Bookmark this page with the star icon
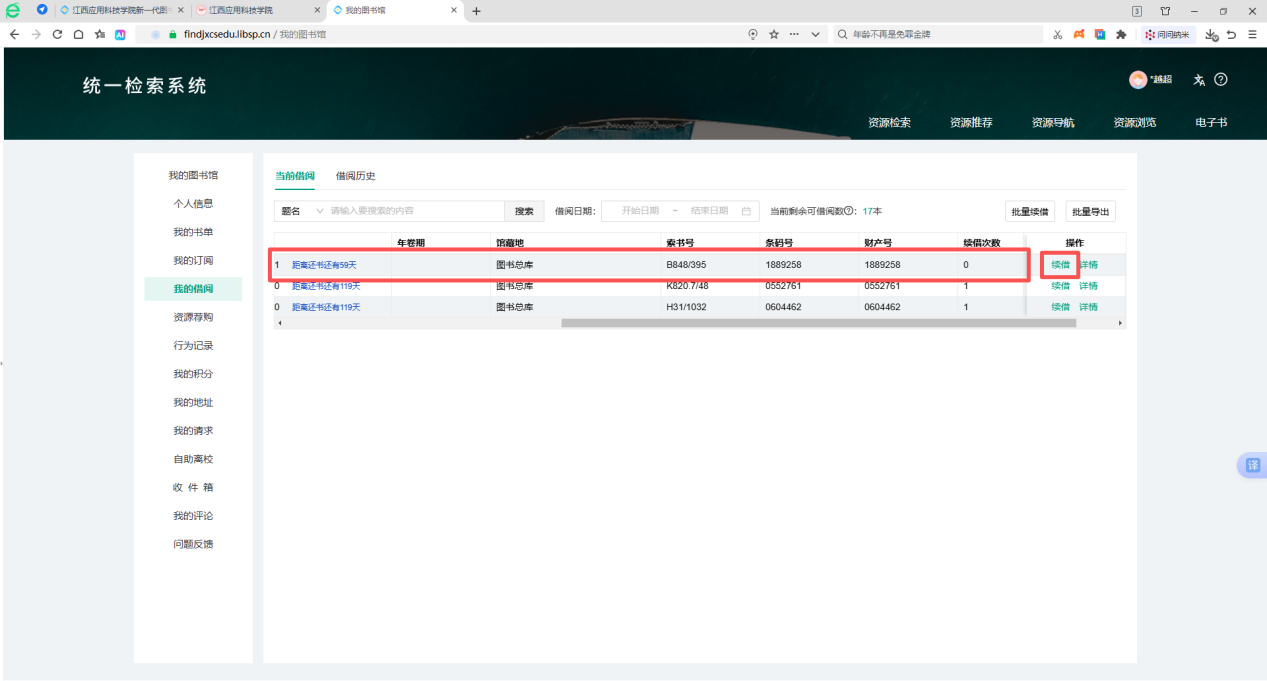The height and width of the screenshot is (681, 1267). [x=774, y=34]
